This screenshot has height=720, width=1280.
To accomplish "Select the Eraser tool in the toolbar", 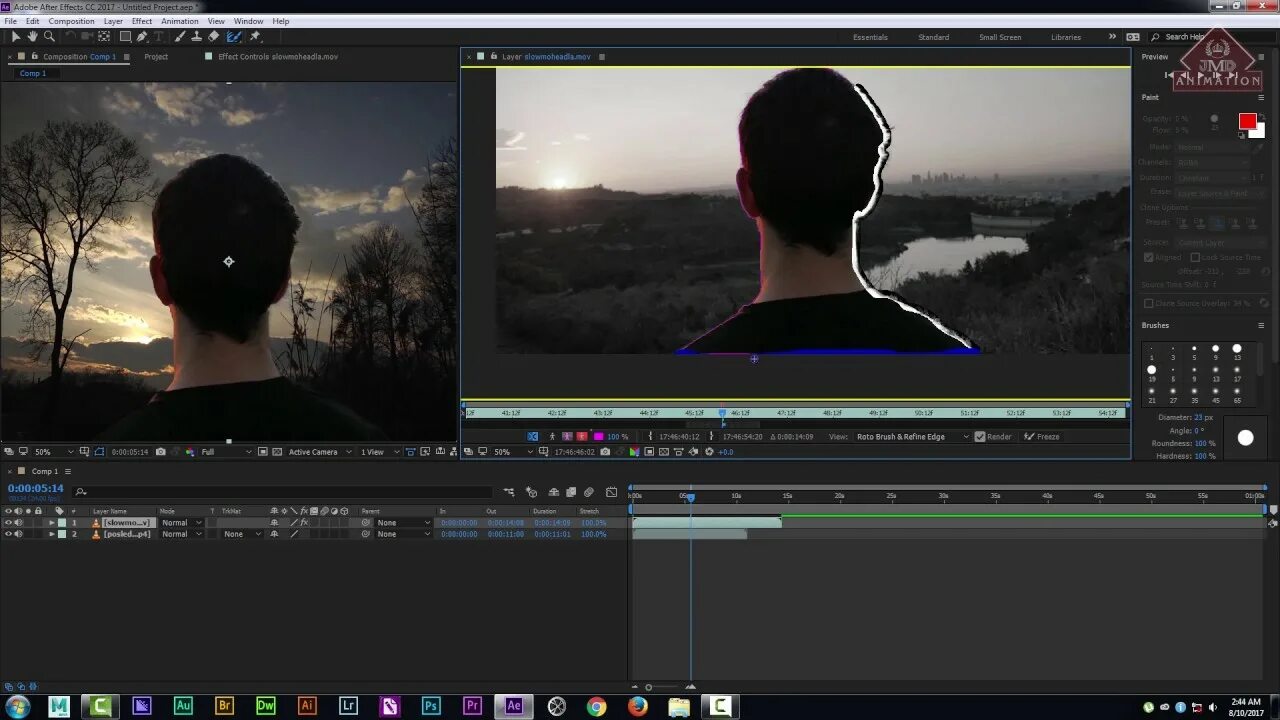I will click(213, 37).
